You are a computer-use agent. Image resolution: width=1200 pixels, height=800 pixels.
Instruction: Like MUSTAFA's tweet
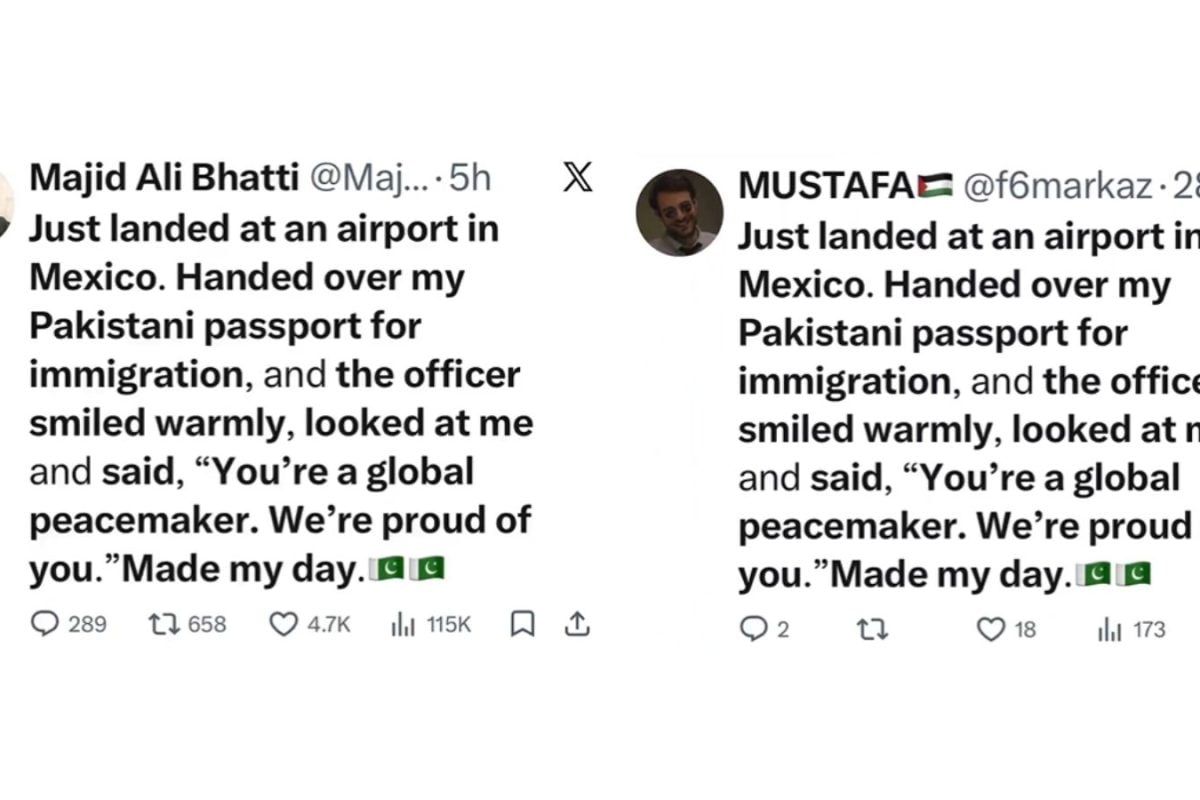991,630
